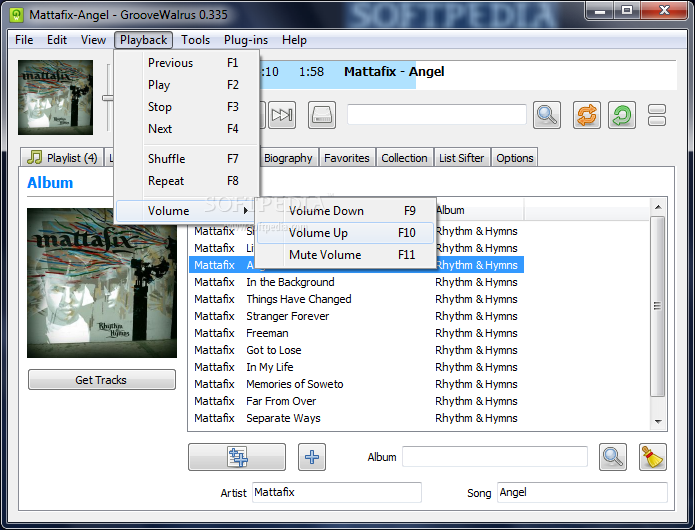Choose Play in the Playback menu
The height and width of the screenshot is (530, 695).
click(187, 85)
